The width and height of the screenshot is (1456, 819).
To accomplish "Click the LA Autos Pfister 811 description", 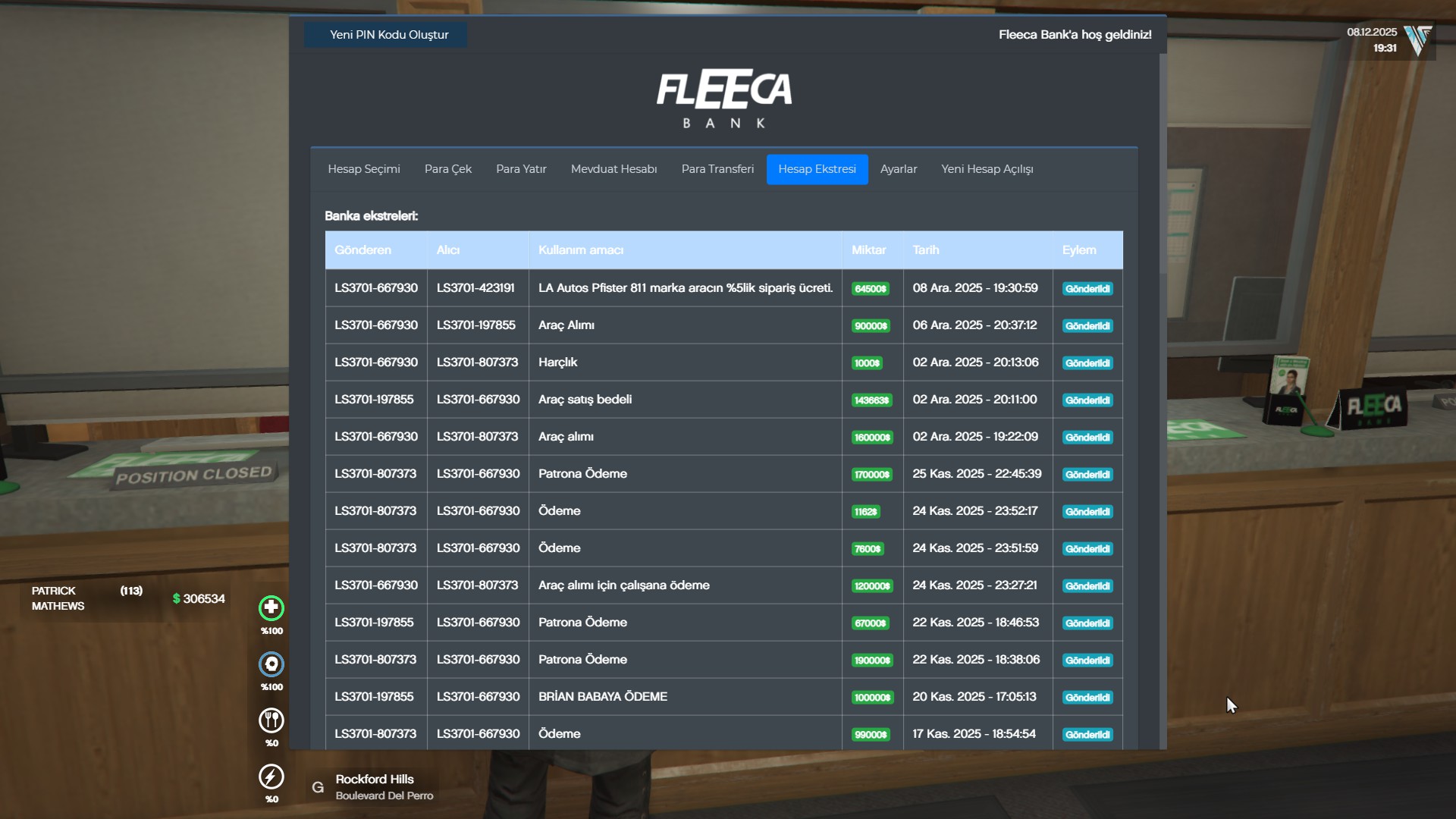I will click(x=686, y=288).
